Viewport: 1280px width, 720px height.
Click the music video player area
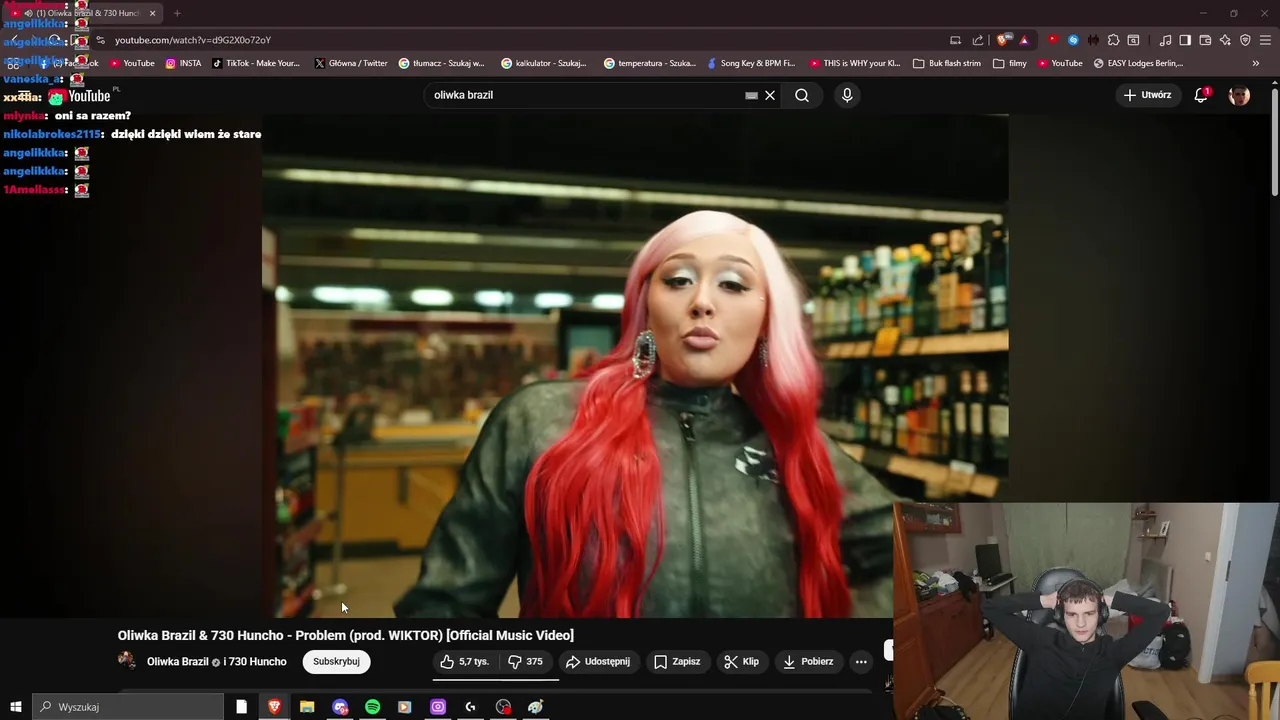coord(635,365)
